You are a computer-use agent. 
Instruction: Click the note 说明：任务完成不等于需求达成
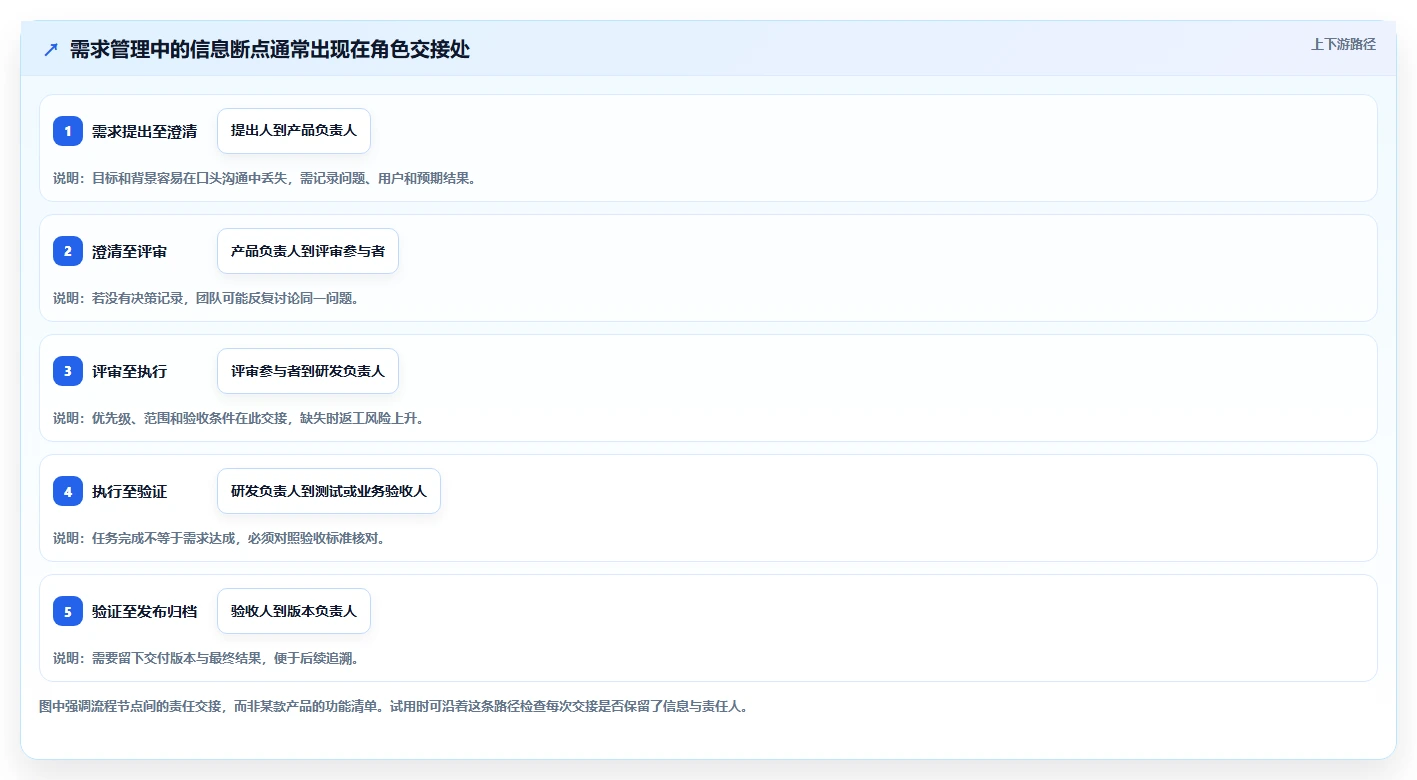click(219, 538)
